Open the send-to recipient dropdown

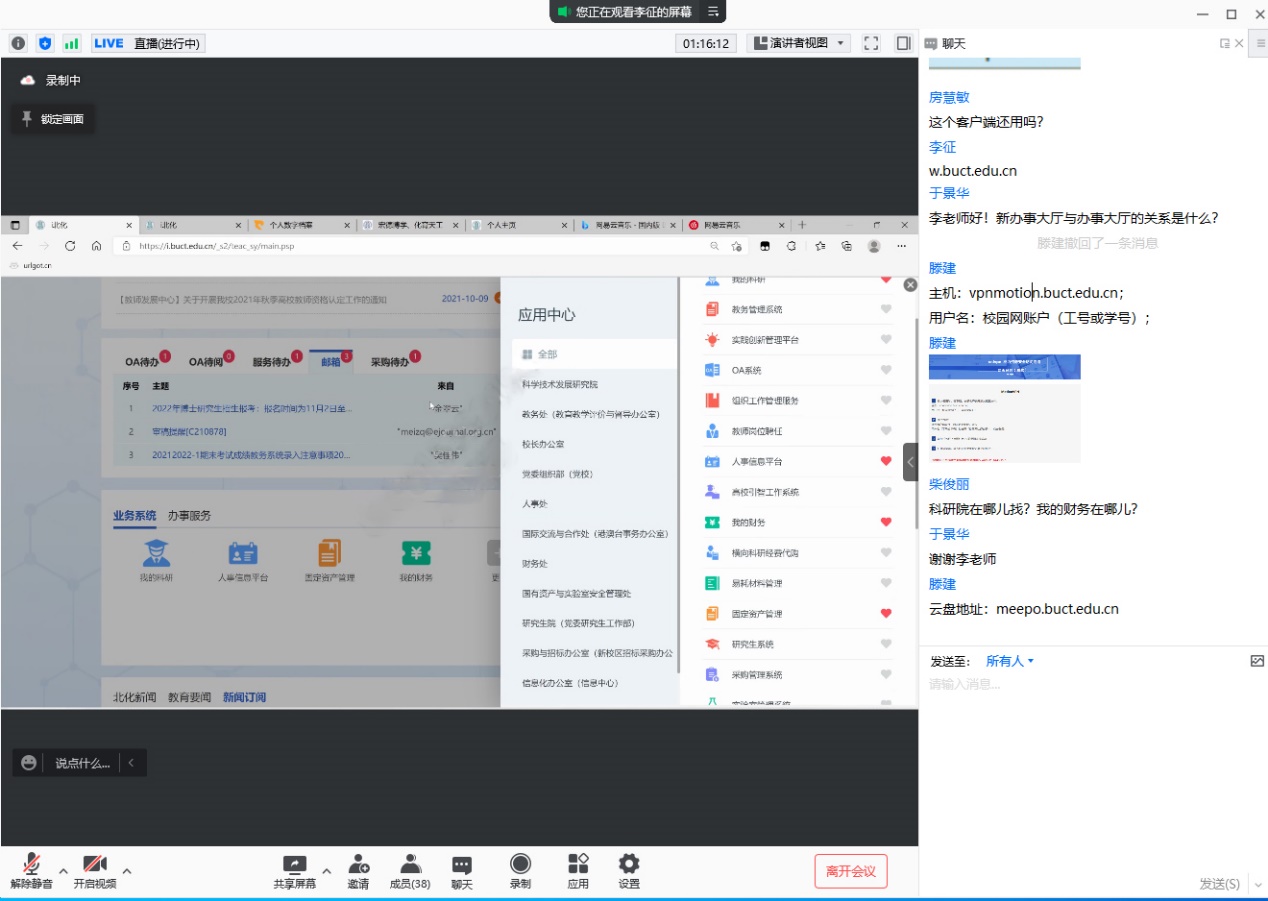(x=1009, y=661)
